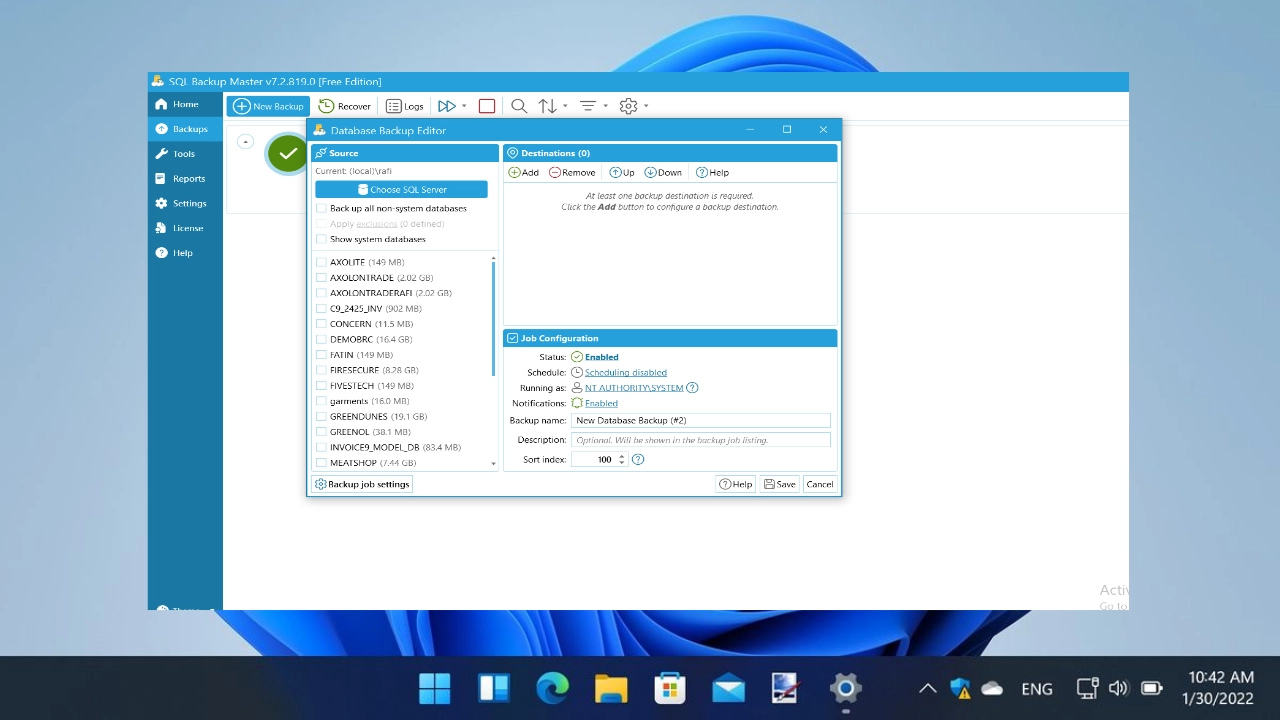Click the green checkmark status circle
This screenshot has height=720, width=1280.
click(288, 154)
